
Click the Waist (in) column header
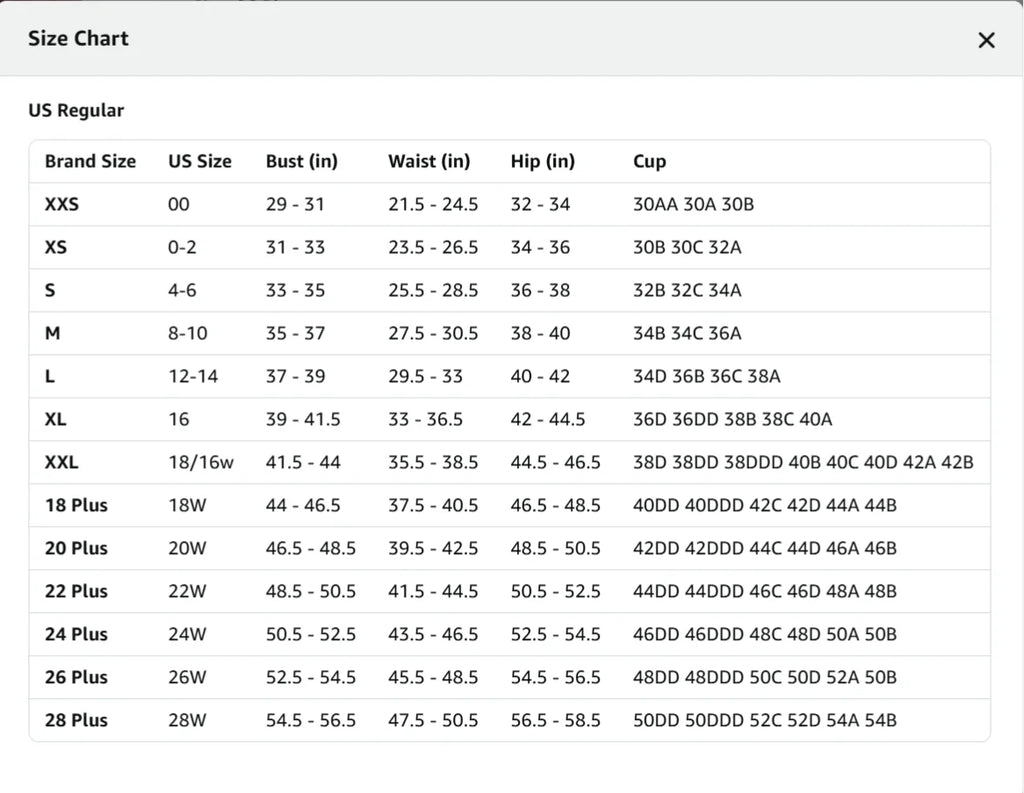[x=429, y=161]
